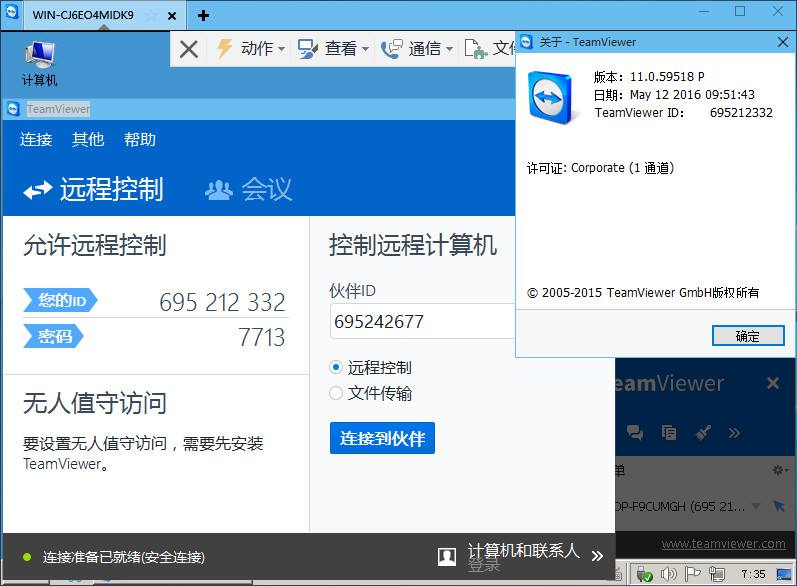Click the tray network computers icon
Screen dimensions: 797x586
717,574
